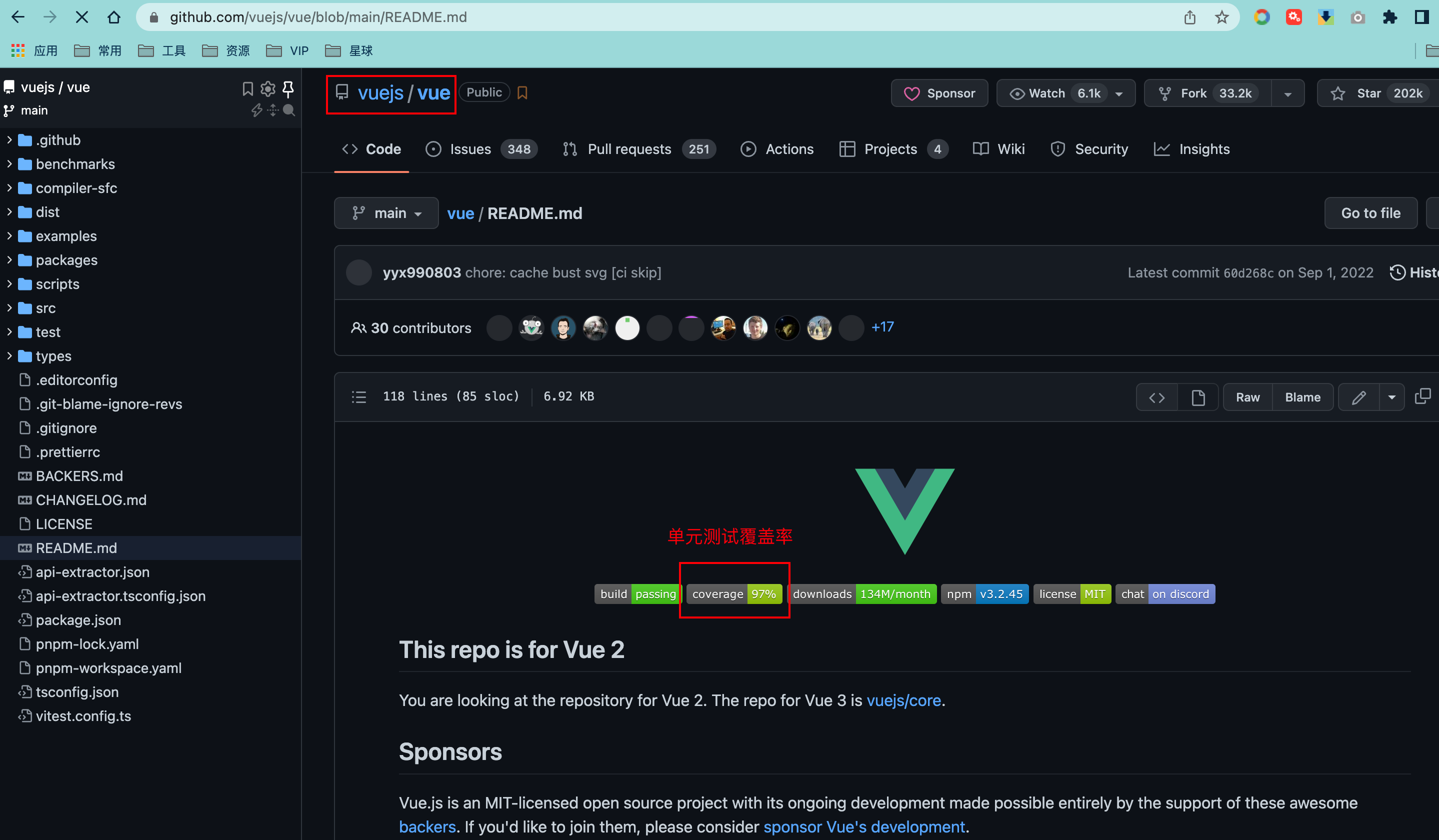The height and width of the screenshot is (840, 1439).
Task: Open CHANGELOG.md in the file tree
Action: tap(91, 500)
